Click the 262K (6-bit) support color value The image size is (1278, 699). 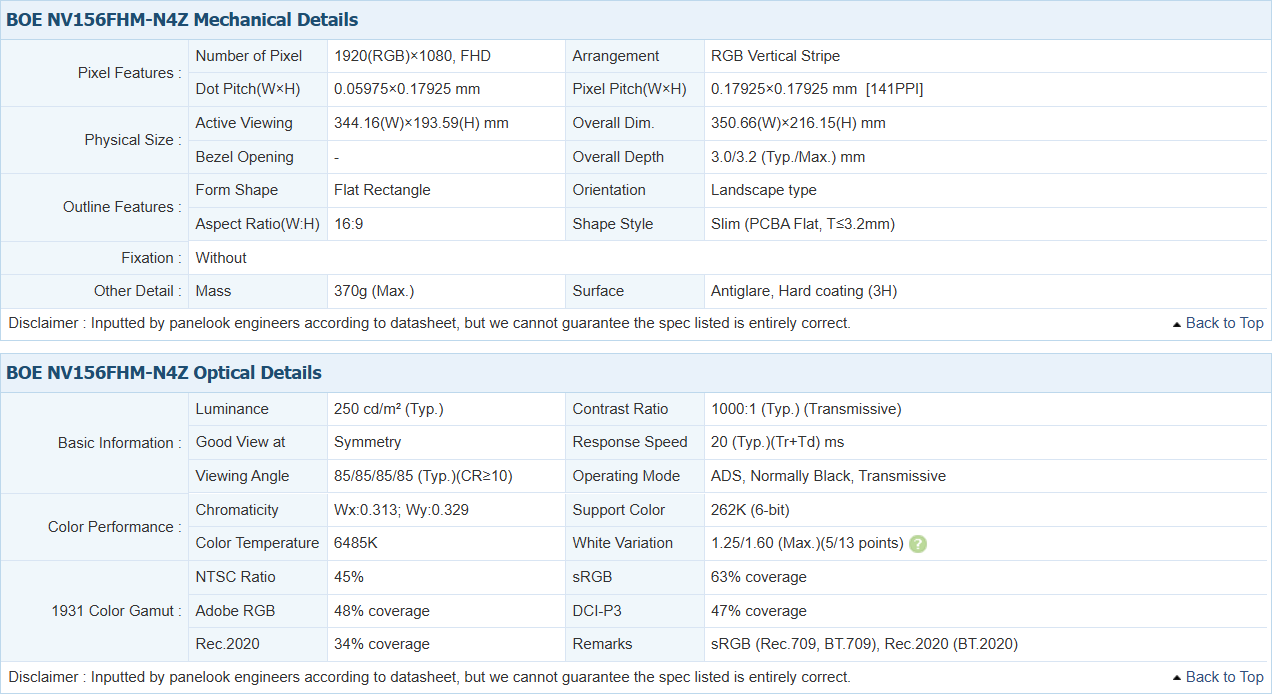750,510
